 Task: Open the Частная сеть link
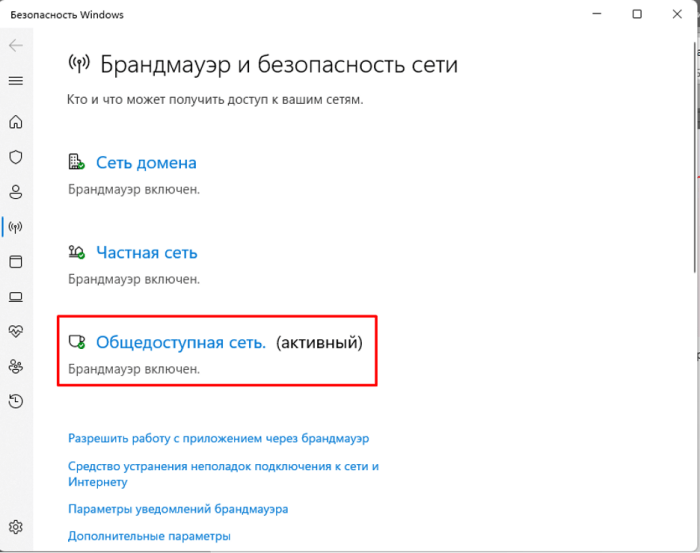146,253
